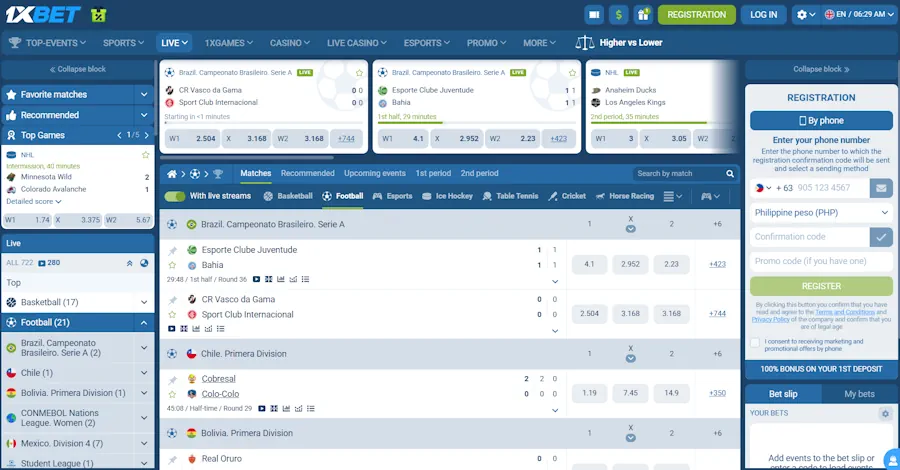Toggle With live streams switch
This screenshot has width=900, height=470.
(x=174, y=196)
